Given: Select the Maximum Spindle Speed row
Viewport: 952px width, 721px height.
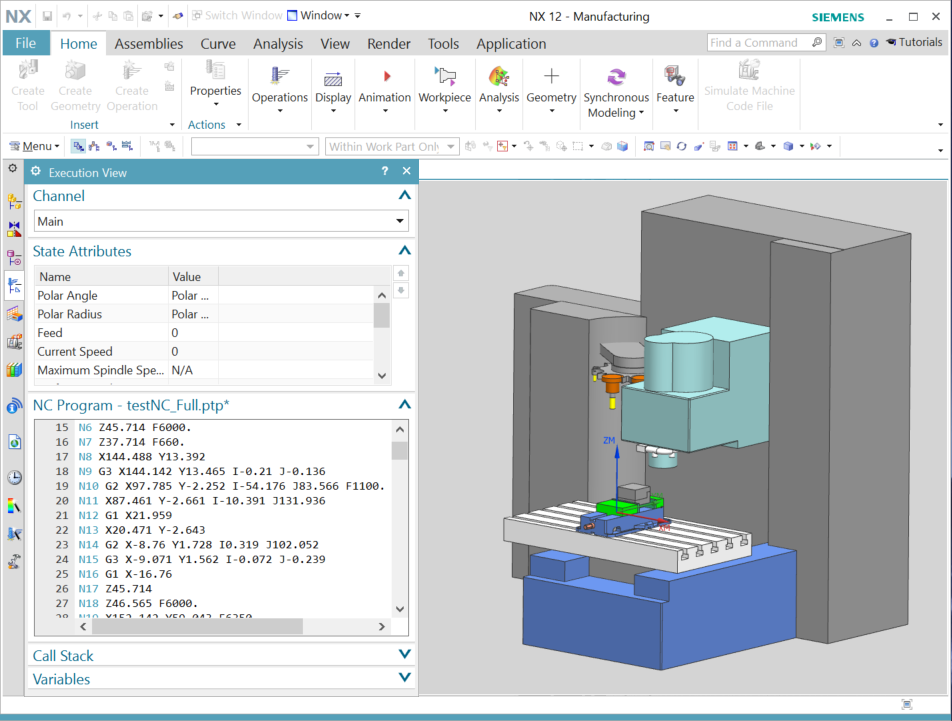Looking at the screenshot, I should pos(203,370).
